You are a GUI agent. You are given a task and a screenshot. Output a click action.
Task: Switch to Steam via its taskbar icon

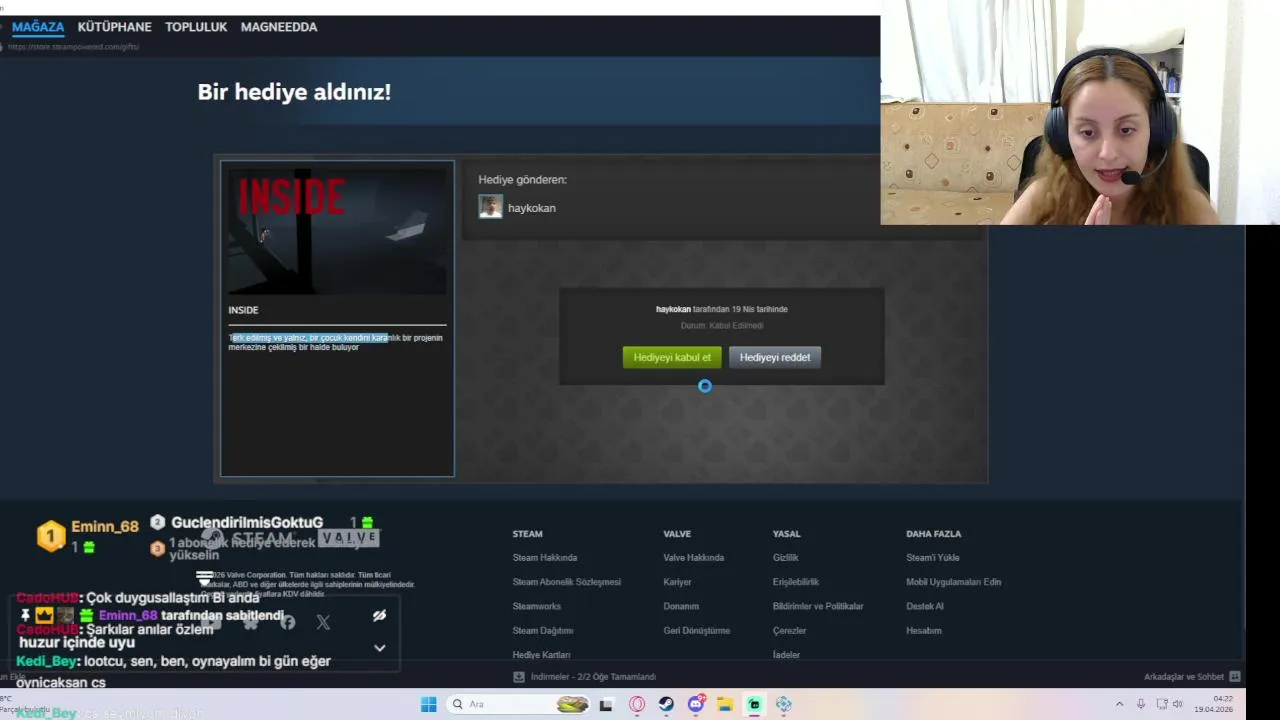(666, 704)
